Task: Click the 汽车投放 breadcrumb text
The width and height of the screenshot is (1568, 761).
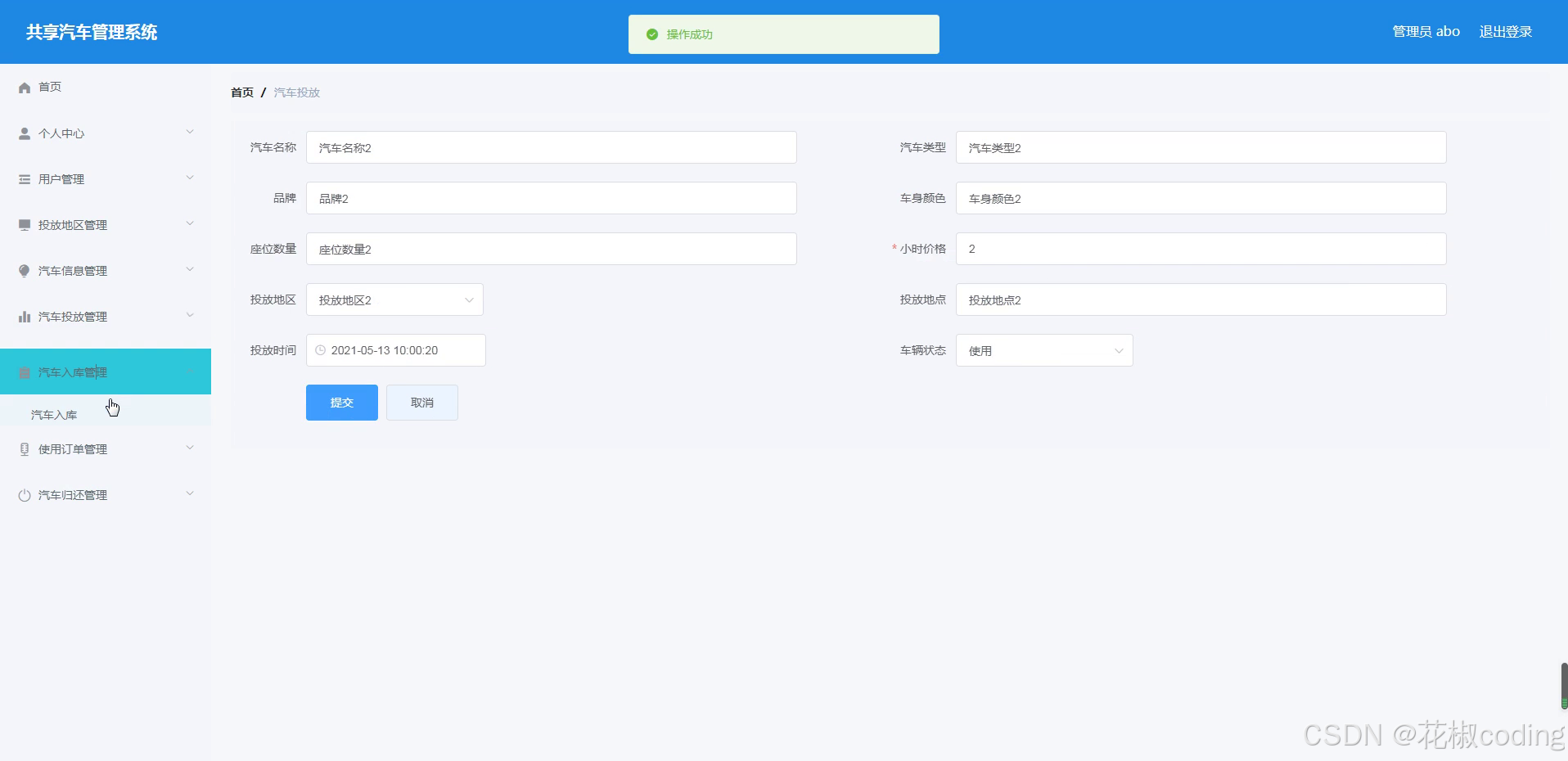Action: (x=297, y=92)
